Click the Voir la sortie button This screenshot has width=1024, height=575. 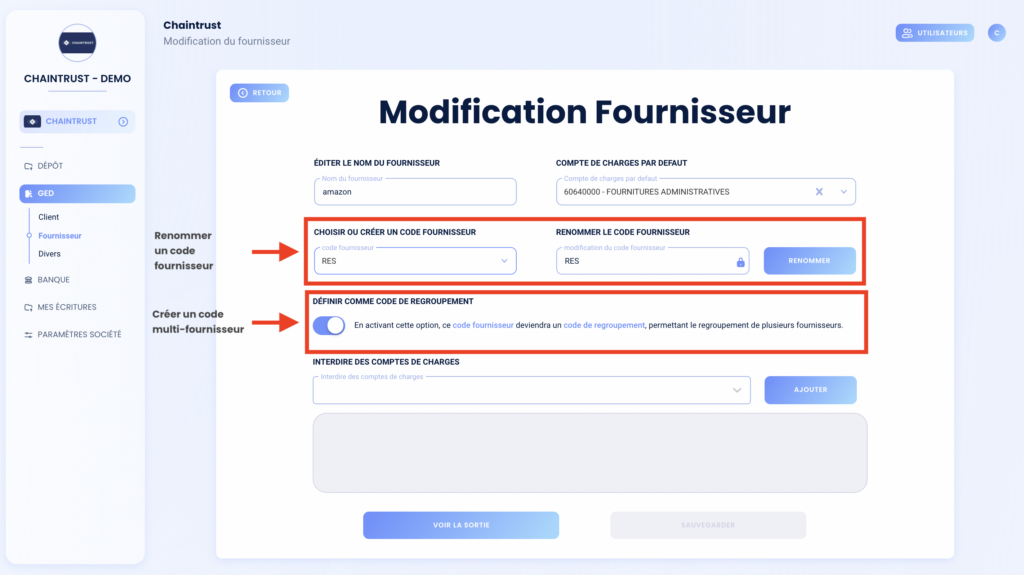coord(461,525)
